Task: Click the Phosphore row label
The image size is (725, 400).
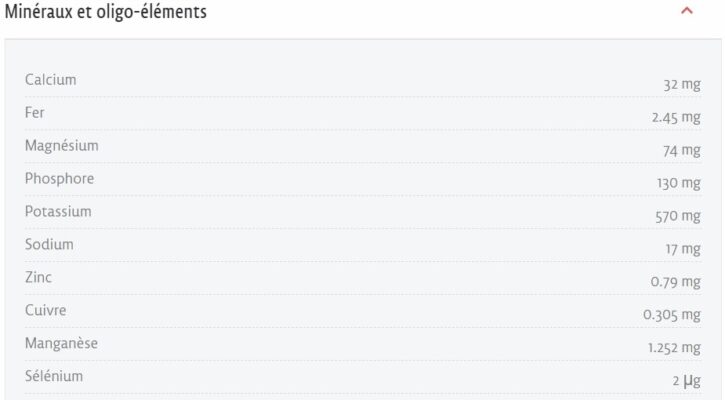Action: coord(59,179)
